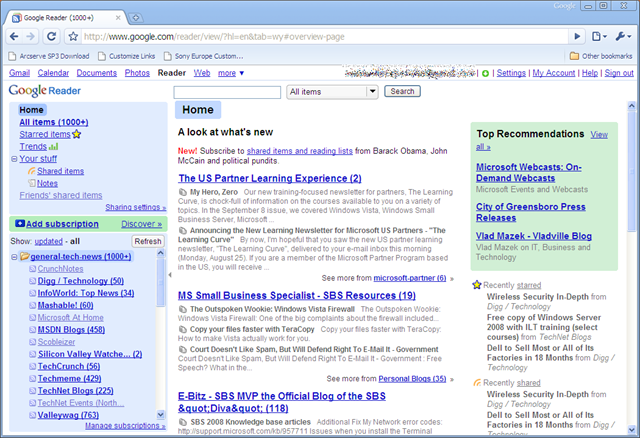Open Gmail from the top navigation
The height and width of the screenshot is (438, 640).
coord(20,73)
